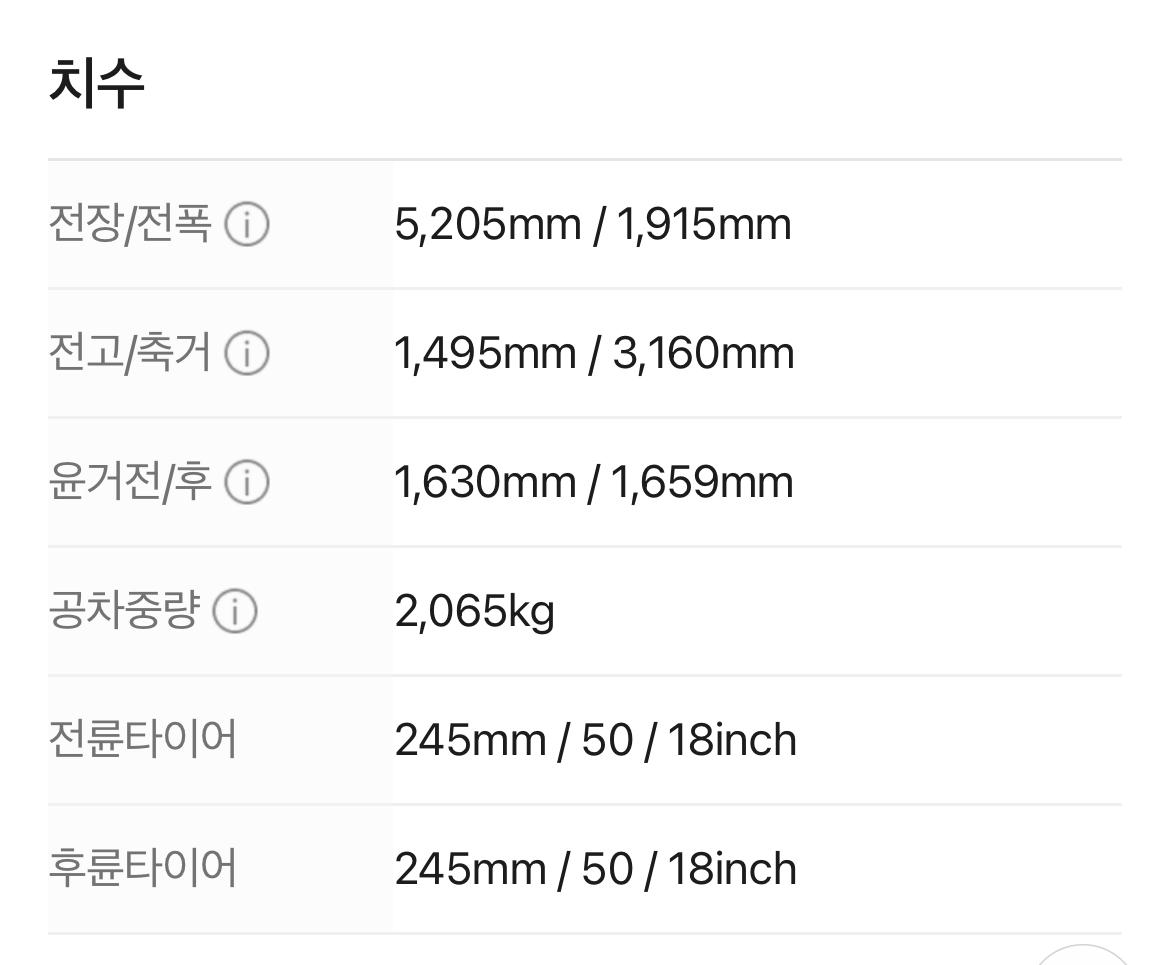This screenshot has width=1170, height=965.
Task: Click the 2,065kg curb weight value
Action: click(474, 611)
